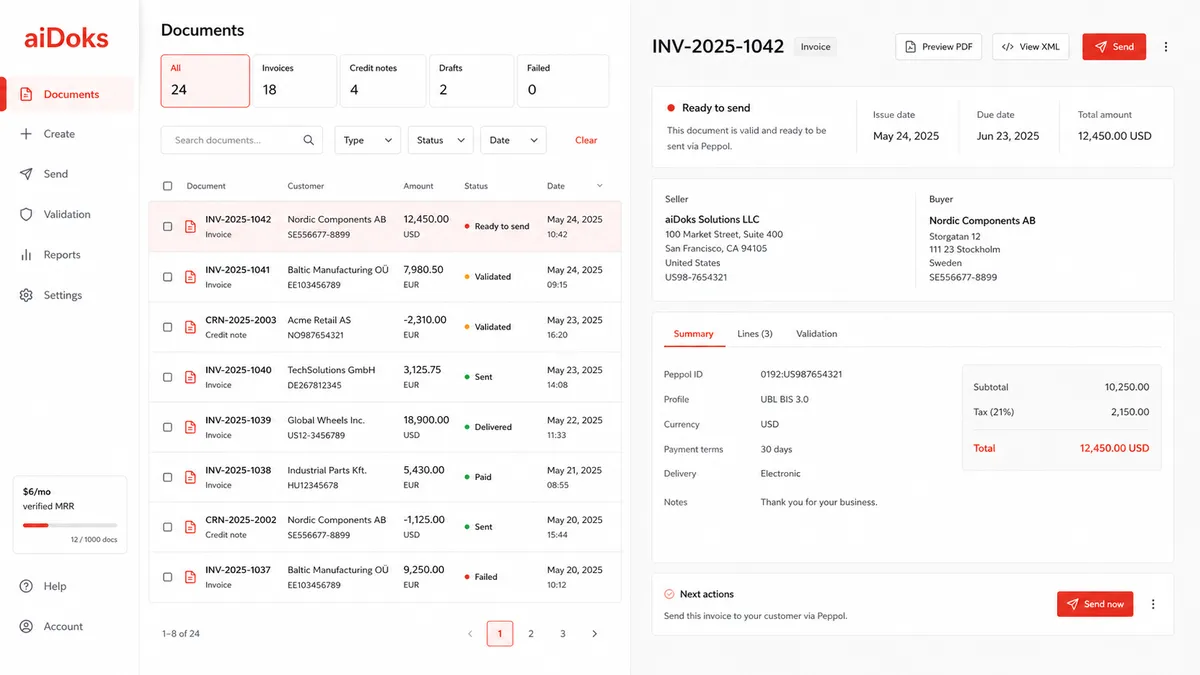Viewport: 1200px width, 675px height.
Task: Click the document icon for INV-2025-1039
Action: (190, 427)
